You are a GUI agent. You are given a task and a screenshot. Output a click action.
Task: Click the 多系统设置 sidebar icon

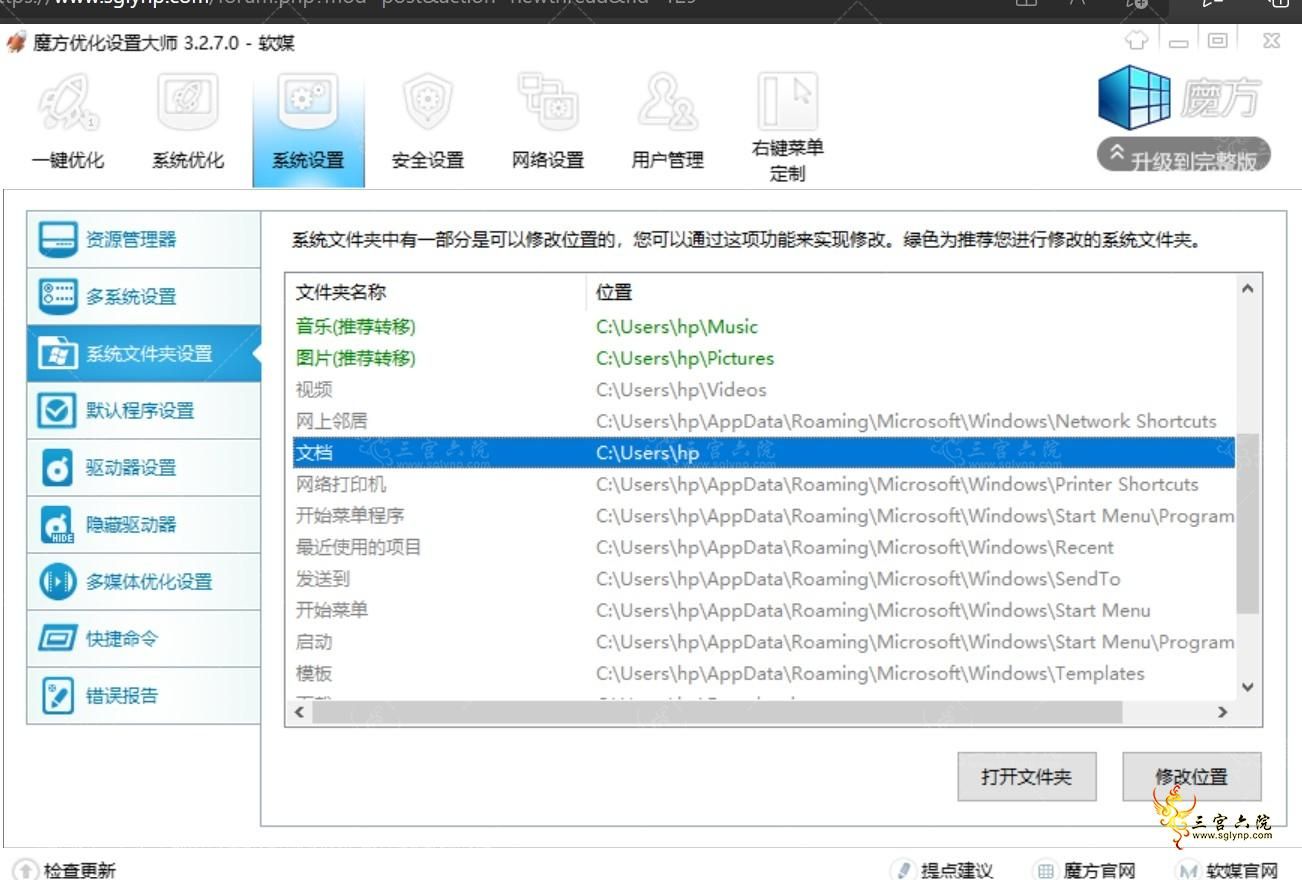pyautogui.click(x=57, y=296)
